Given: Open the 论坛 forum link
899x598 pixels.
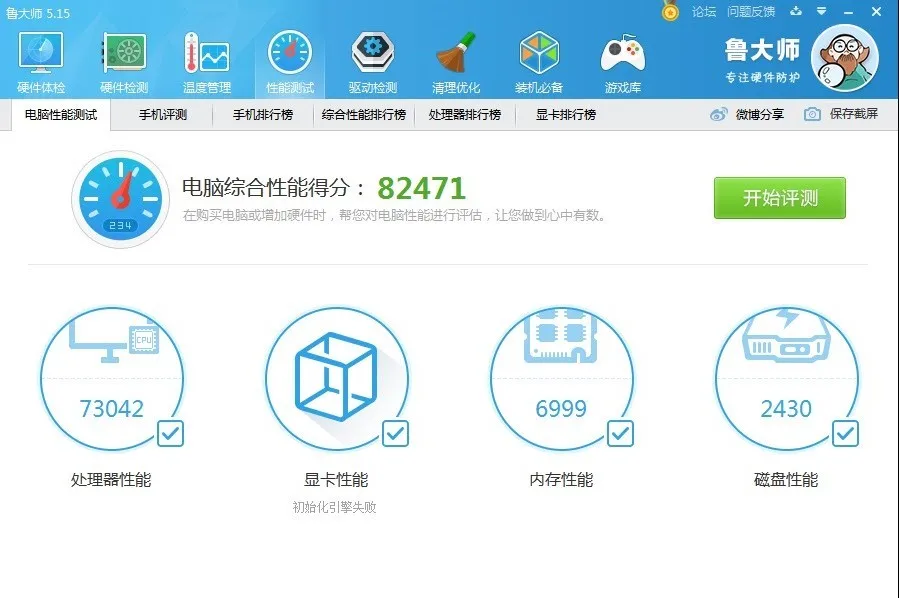Looking at the screenshot, I should coord(703,11).
